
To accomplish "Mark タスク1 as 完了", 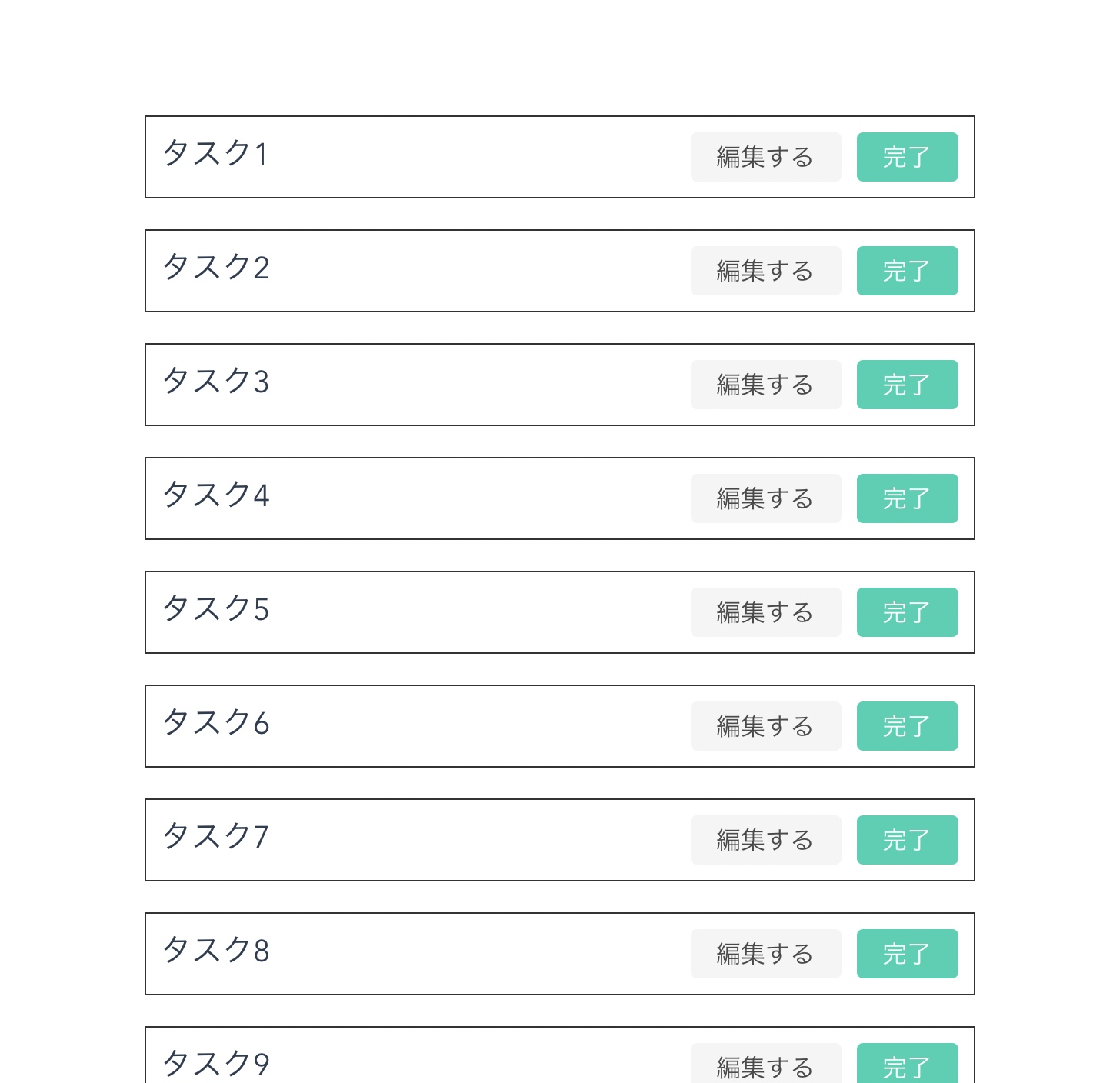I will coord(907,157).
